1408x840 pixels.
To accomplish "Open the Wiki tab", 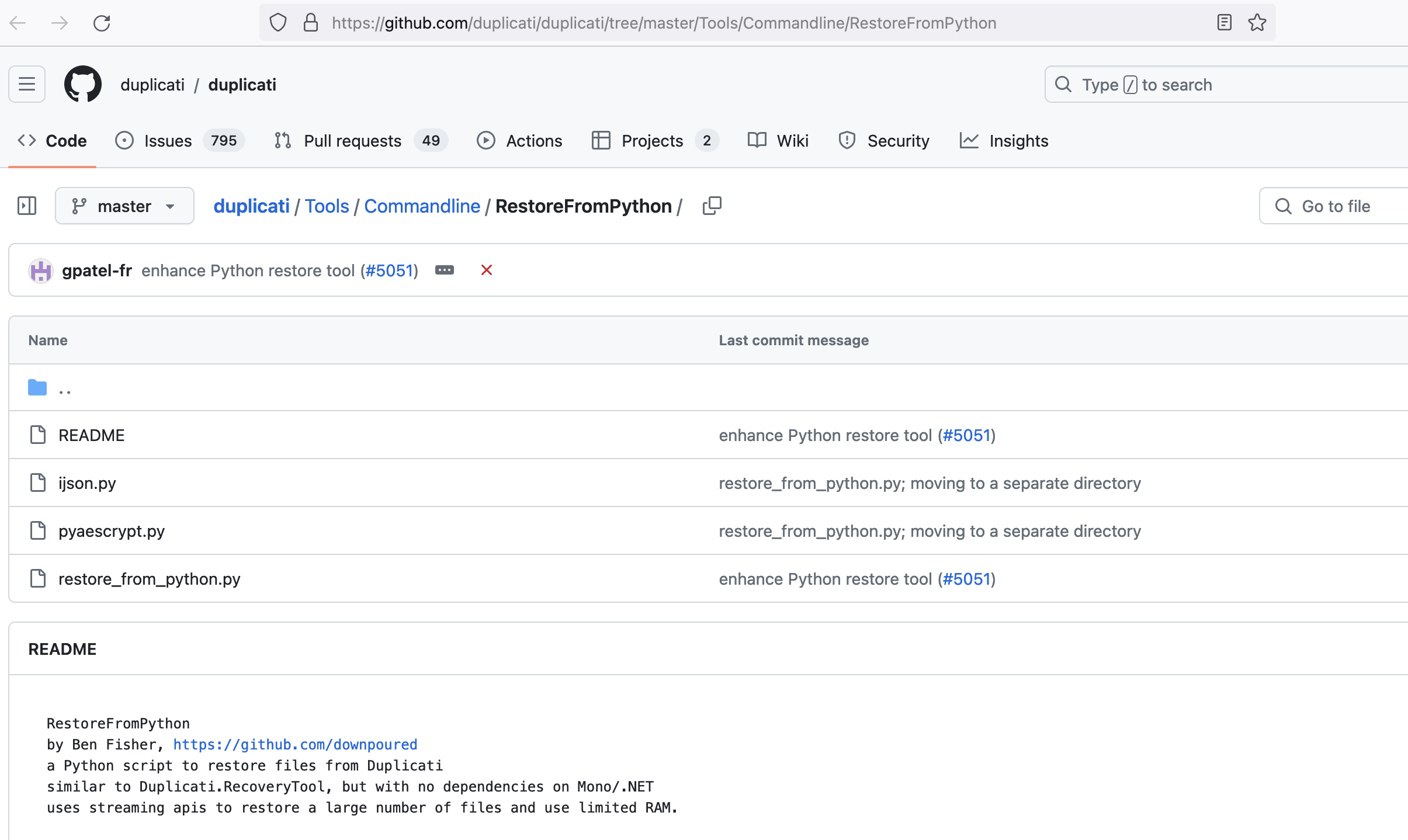I will click(778, 141).
